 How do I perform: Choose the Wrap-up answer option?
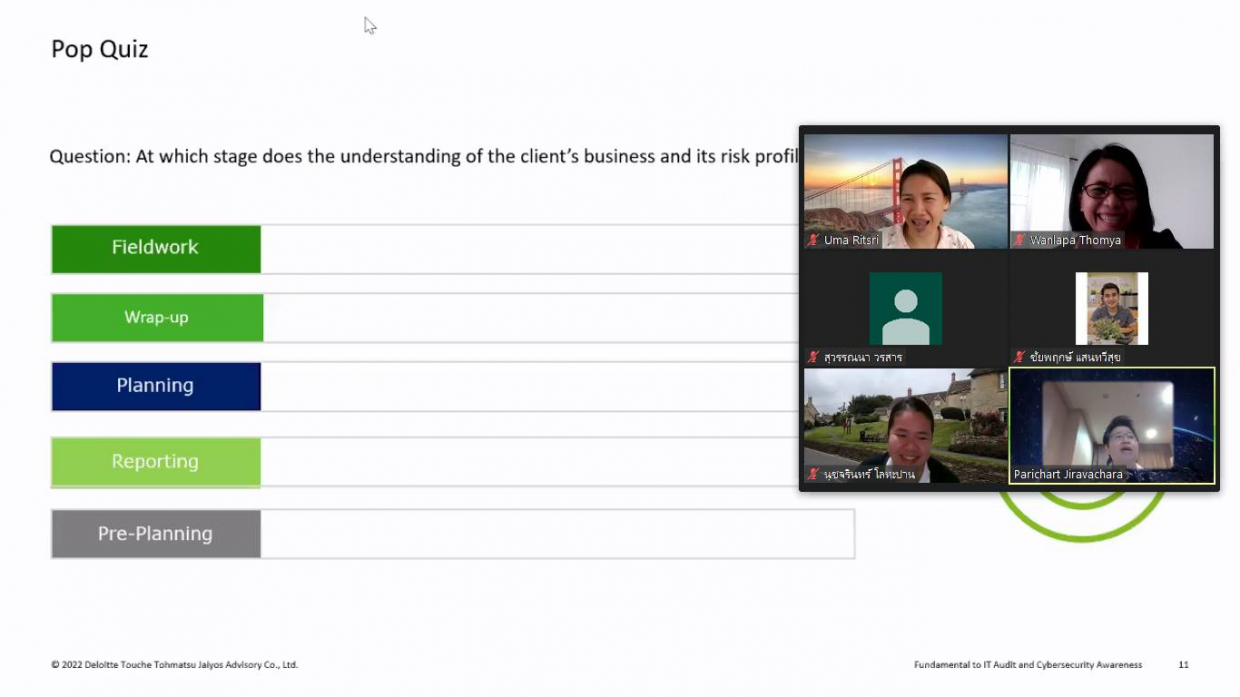156,317
